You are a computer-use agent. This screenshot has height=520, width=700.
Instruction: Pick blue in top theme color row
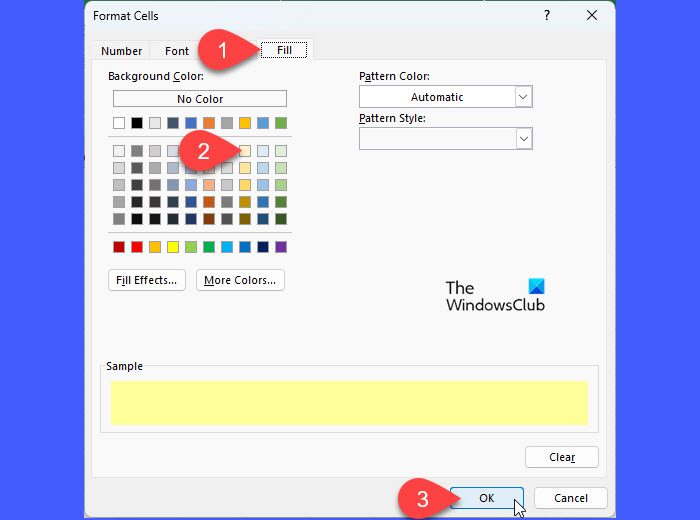pyautogui.click(x=191, y=123)
